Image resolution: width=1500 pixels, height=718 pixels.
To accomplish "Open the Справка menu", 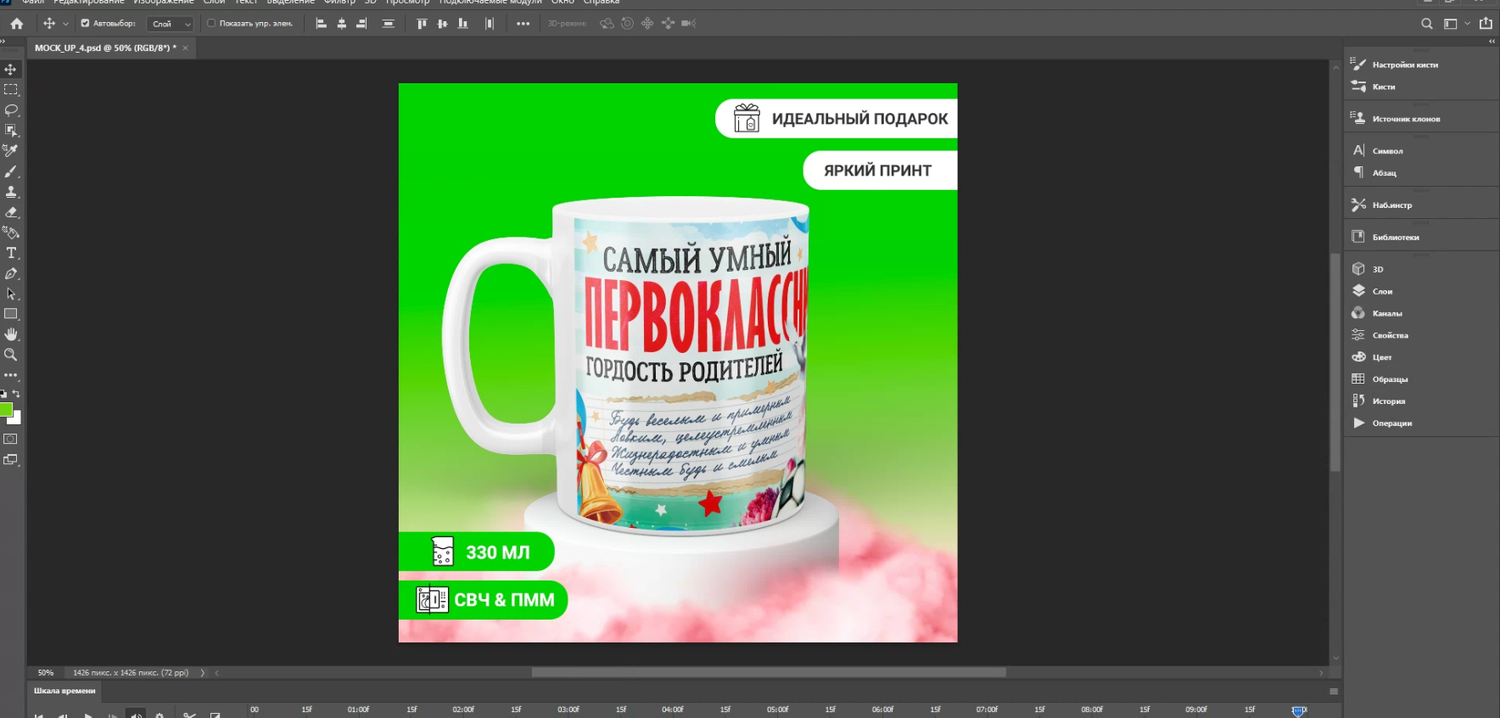I will (x=602, y=2).
